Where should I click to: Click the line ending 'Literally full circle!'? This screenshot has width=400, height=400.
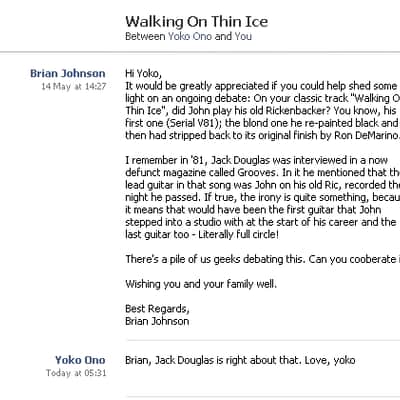click(202, 234)
